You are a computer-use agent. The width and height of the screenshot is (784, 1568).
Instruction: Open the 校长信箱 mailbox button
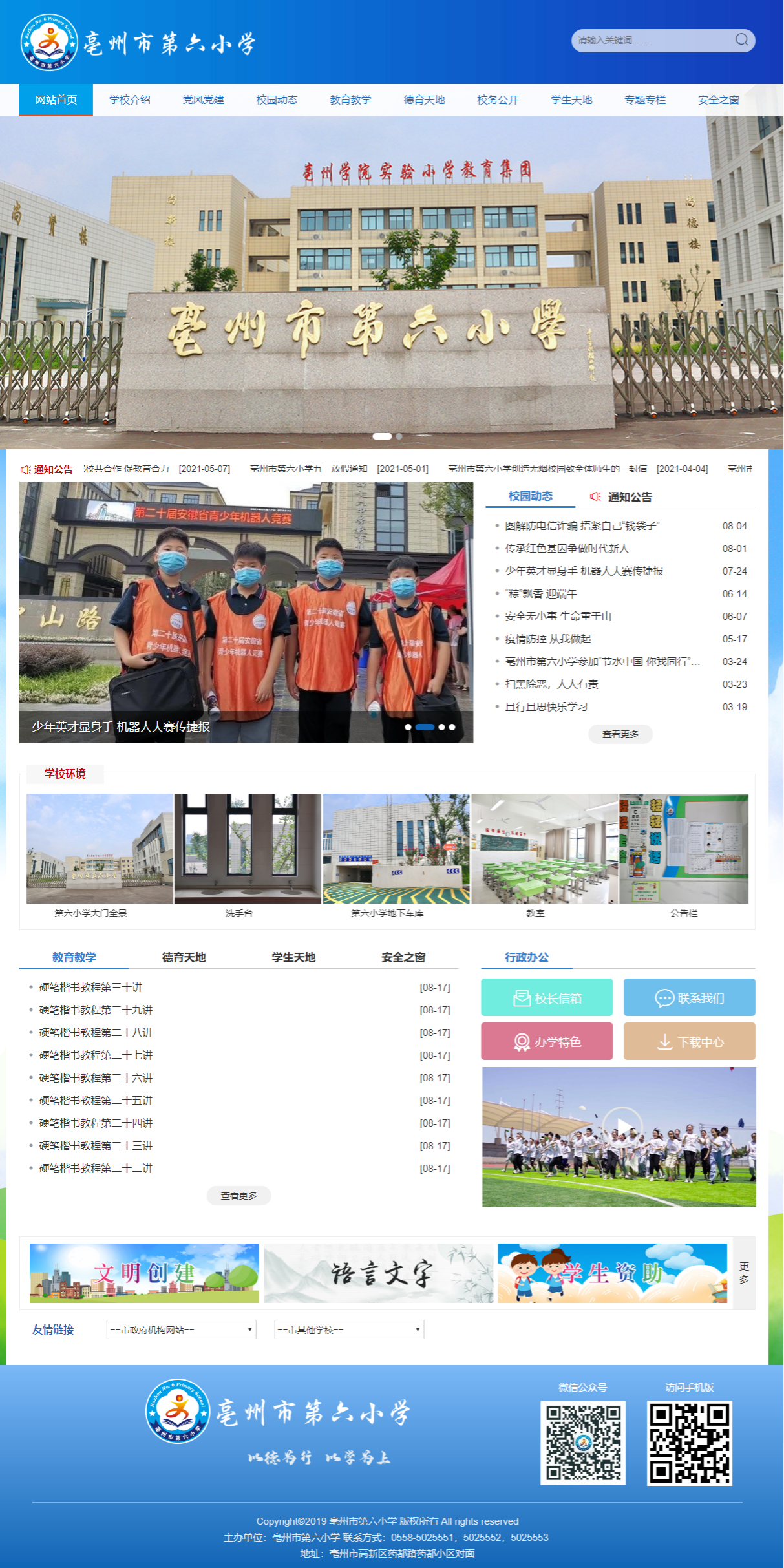[x=546, y=997]
